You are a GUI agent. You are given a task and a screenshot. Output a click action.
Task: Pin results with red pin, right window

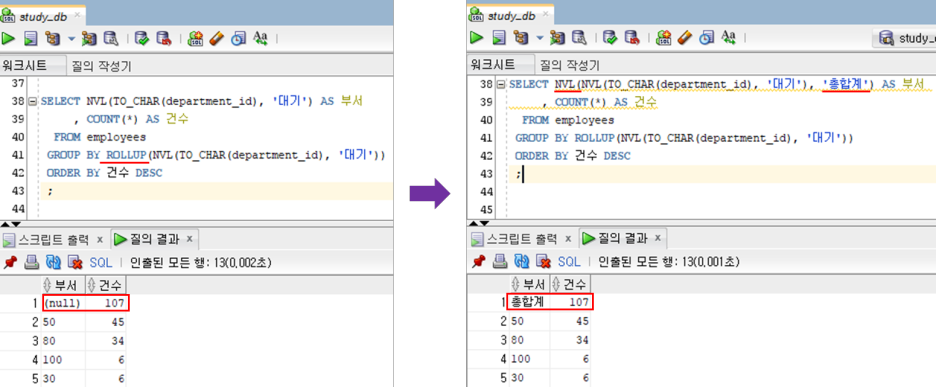click(478, 262)
